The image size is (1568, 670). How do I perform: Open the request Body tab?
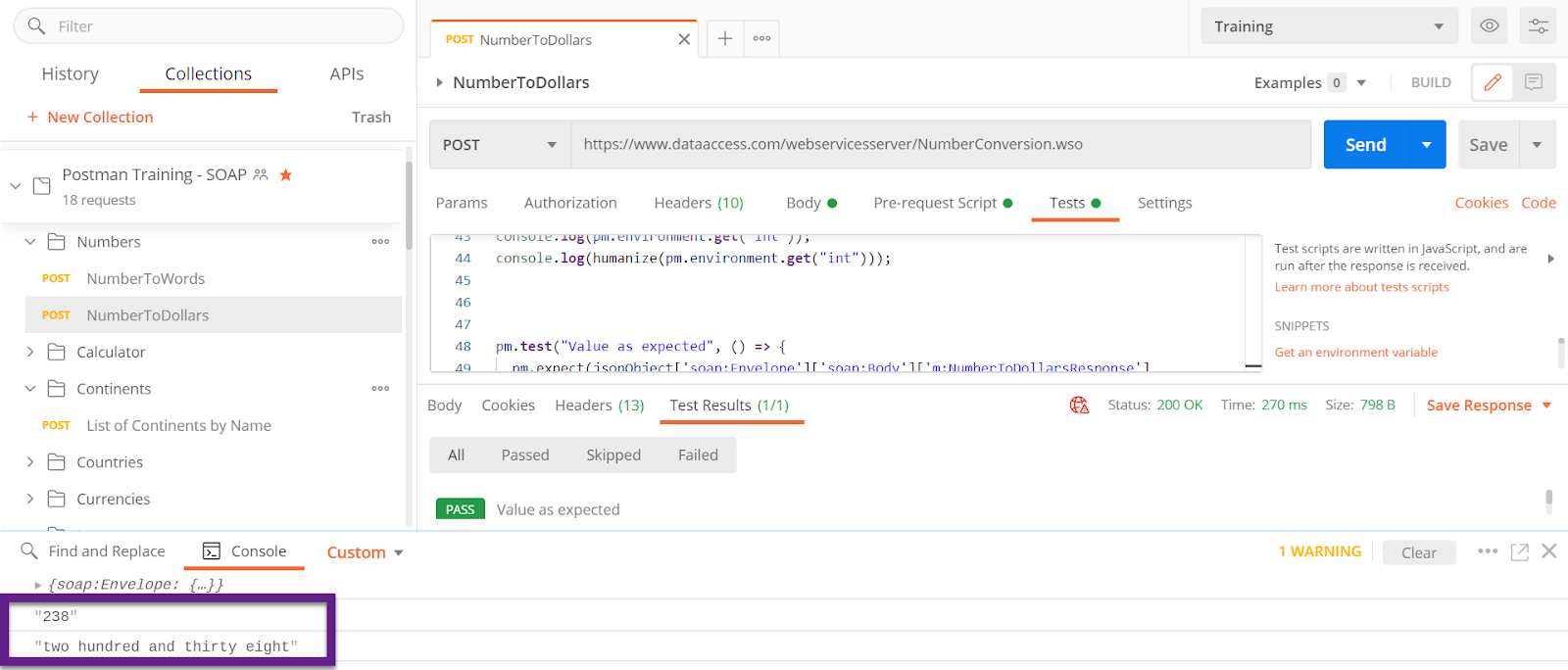tap(811, 203)
